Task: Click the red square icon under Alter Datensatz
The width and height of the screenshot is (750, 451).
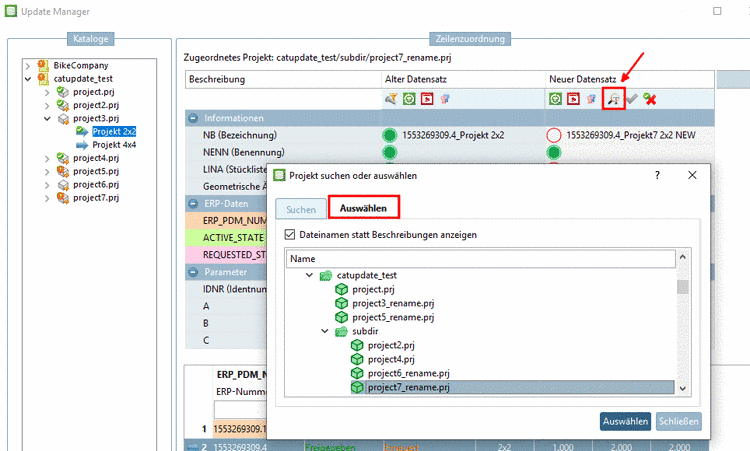Action: (427, 99)
